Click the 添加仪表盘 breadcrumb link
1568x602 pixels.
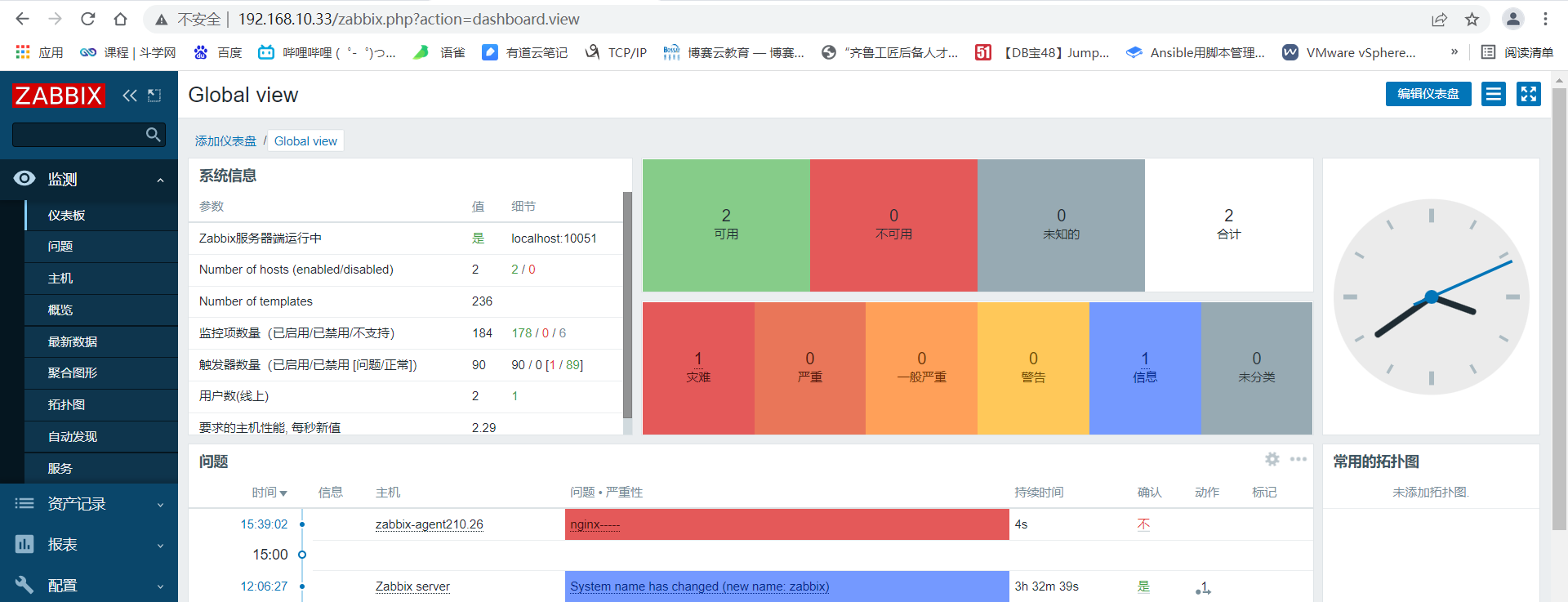pyautogui.click(x=225, y=141)
